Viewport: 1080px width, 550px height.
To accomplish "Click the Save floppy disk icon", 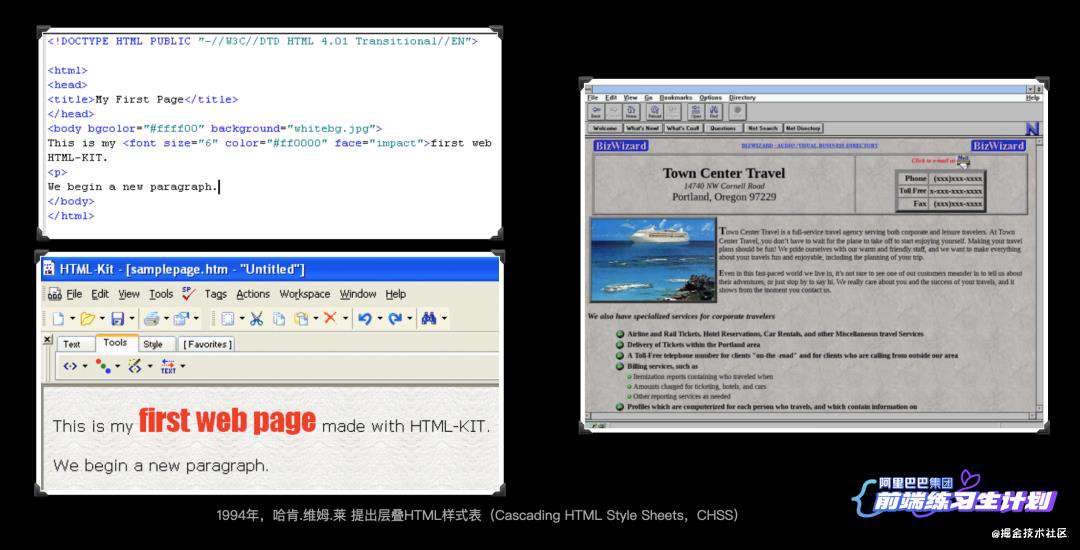I will [x=117, y=319].
